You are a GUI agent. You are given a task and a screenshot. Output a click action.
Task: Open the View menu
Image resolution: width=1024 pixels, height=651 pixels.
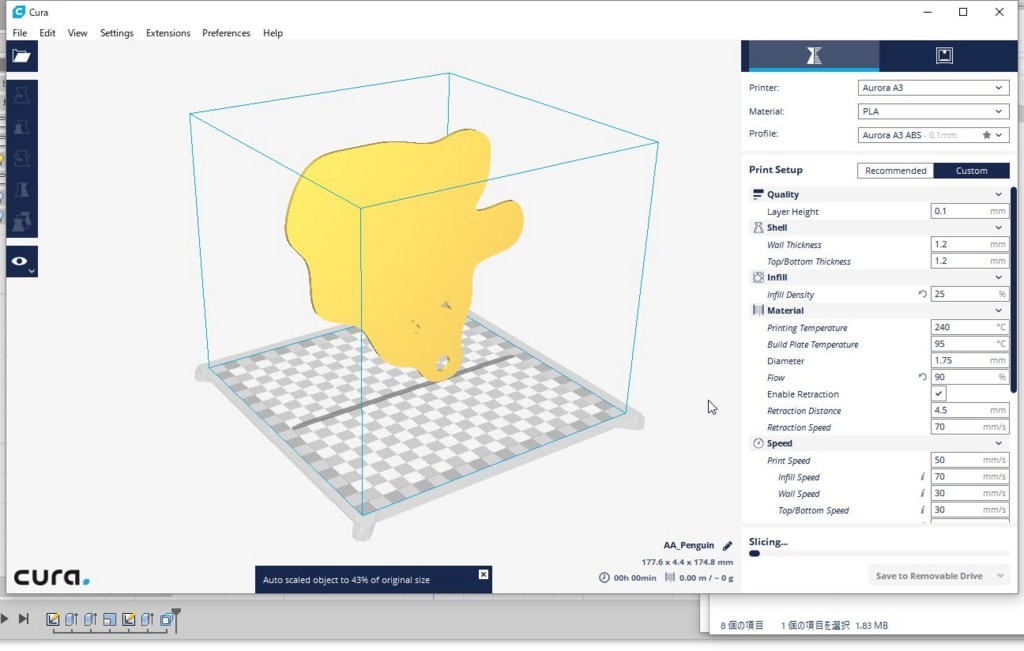[77, 33]
